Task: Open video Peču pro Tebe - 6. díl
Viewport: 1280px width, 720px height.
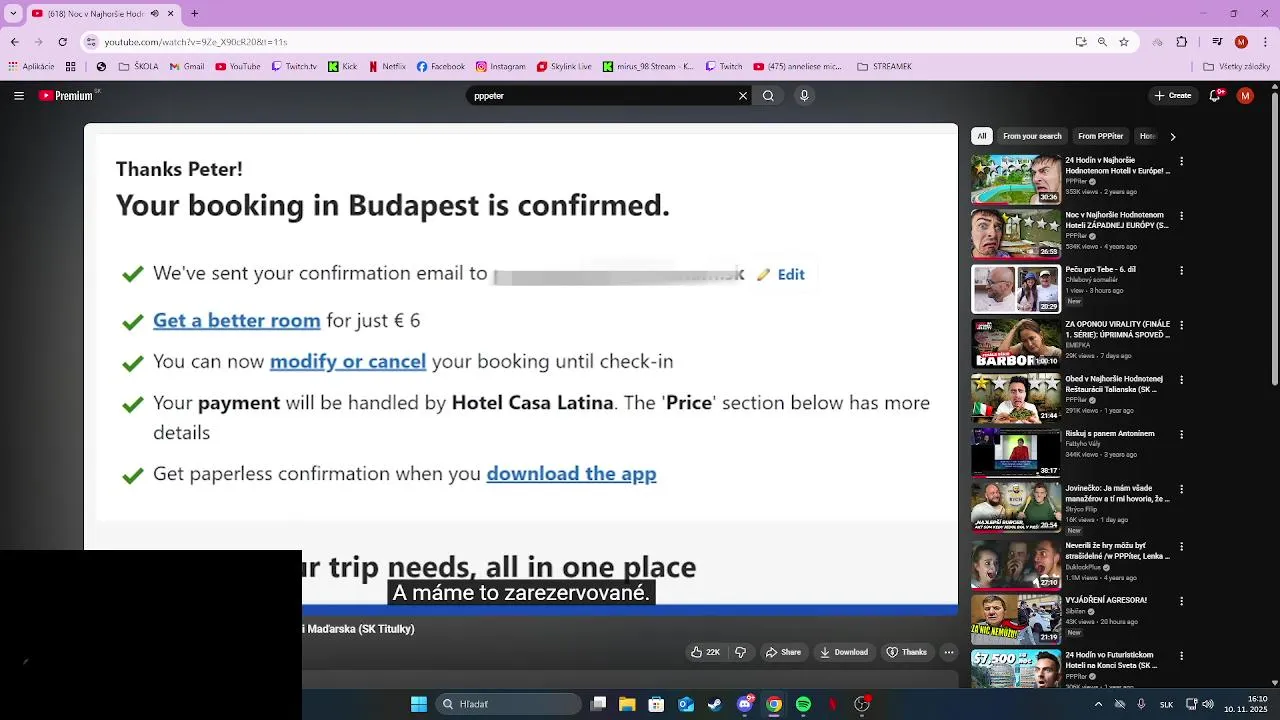Action: click(x=1101, y=270)
